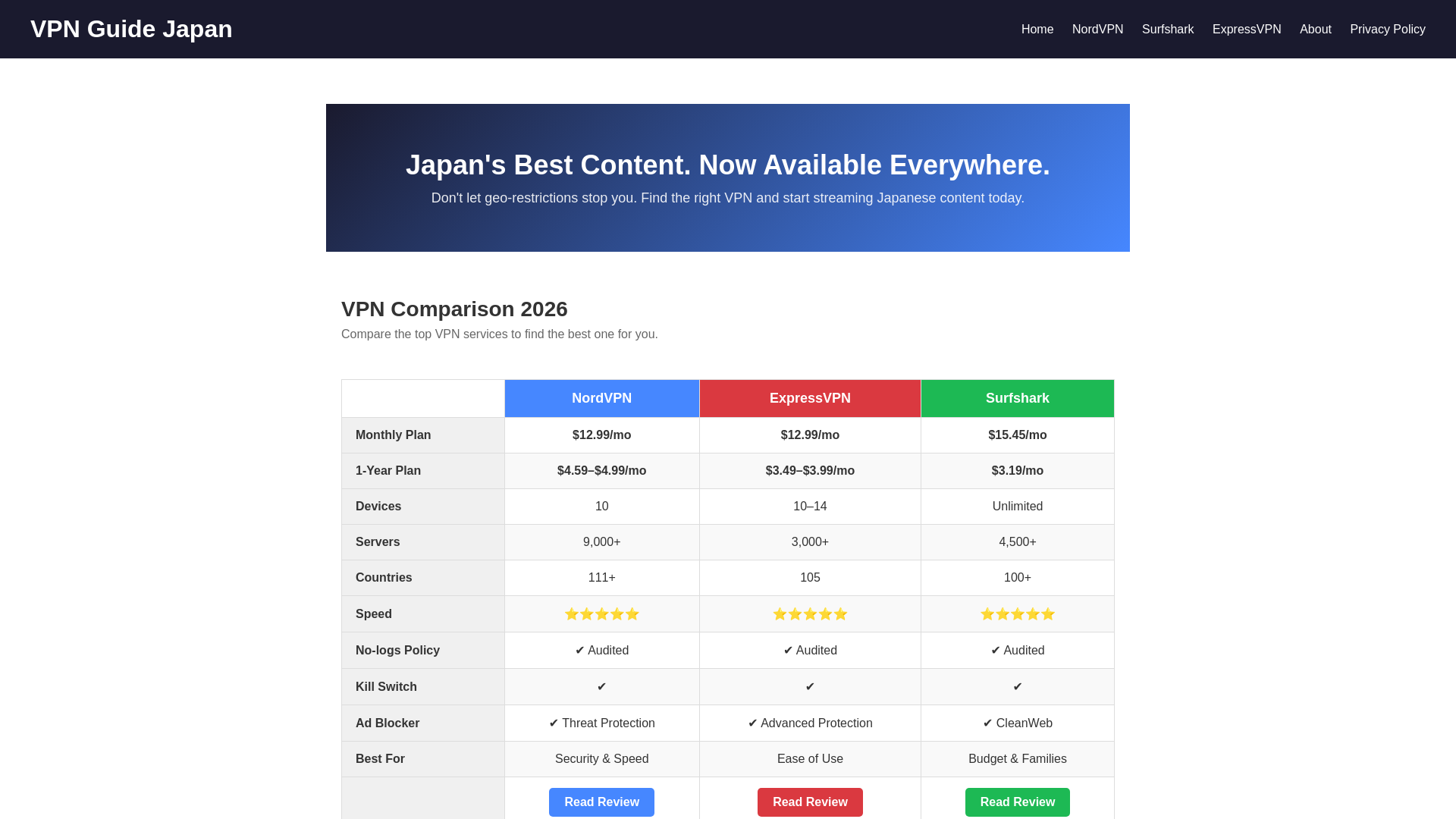Viewport: 1456px width, 819px height.
Task: Click the red Read Review button for ExpressVPN
Action: (810, 802)
